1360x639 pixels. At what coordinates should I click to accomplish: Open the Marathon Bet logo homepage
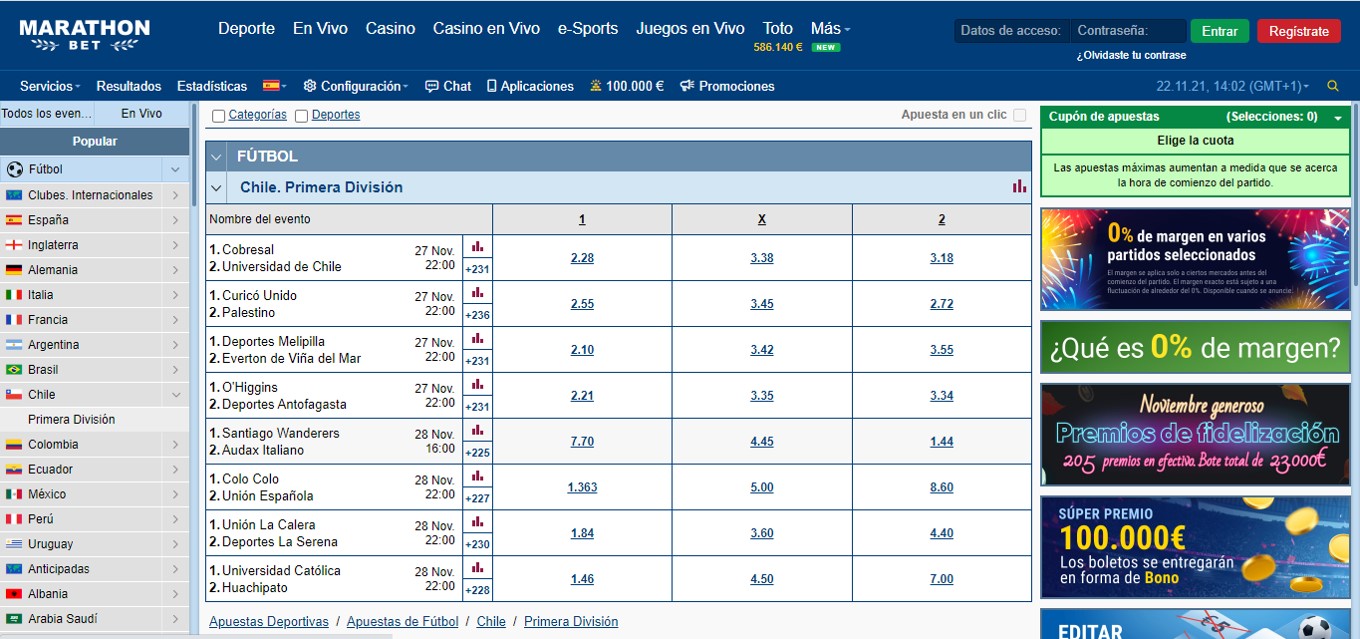tap(85, 35)
